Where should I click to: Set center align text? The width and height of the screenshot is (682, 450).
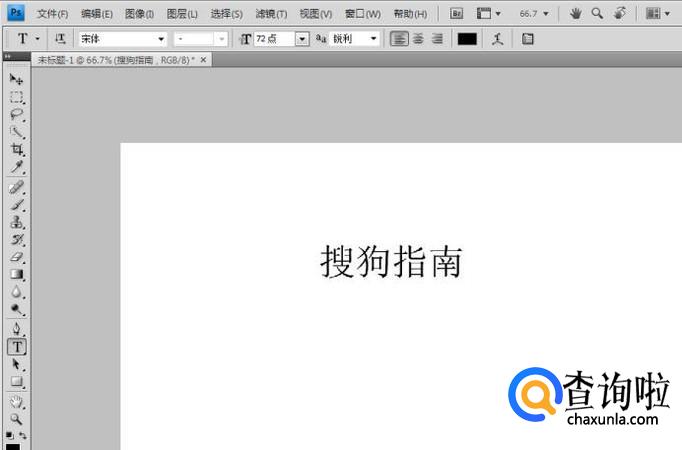tap(418, 39)
